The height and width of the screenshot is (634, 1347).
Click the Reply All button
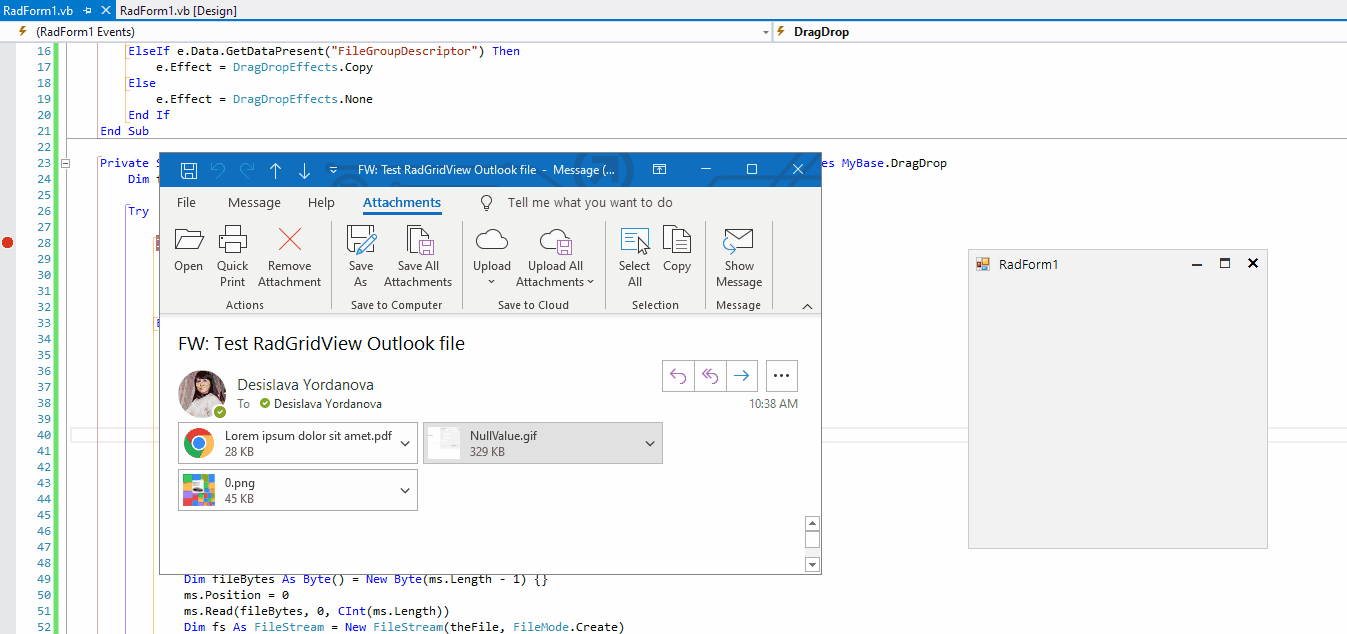click(710, 376)
